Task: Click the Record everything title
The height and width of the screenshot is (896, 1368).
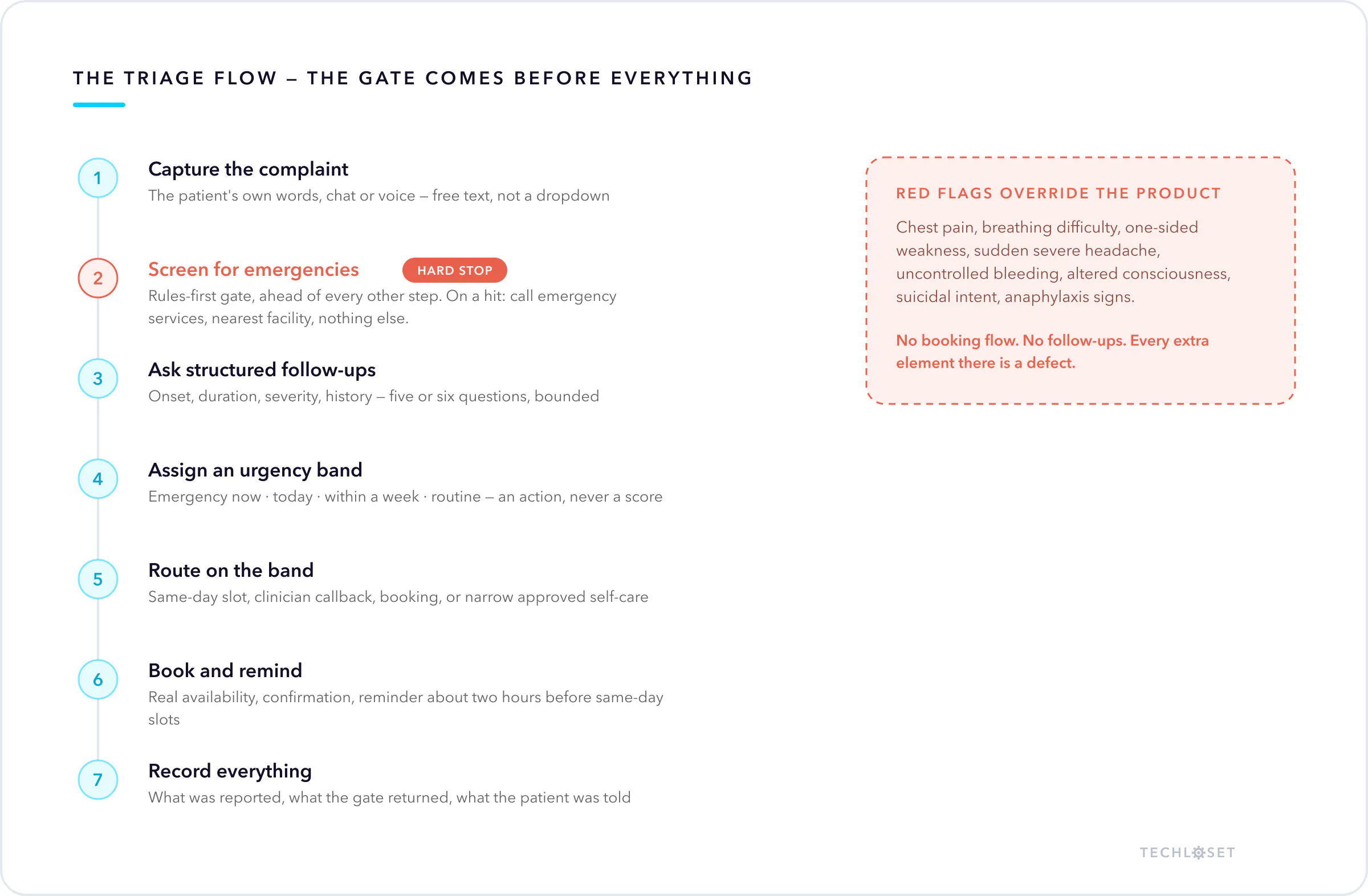Action: 230,771
